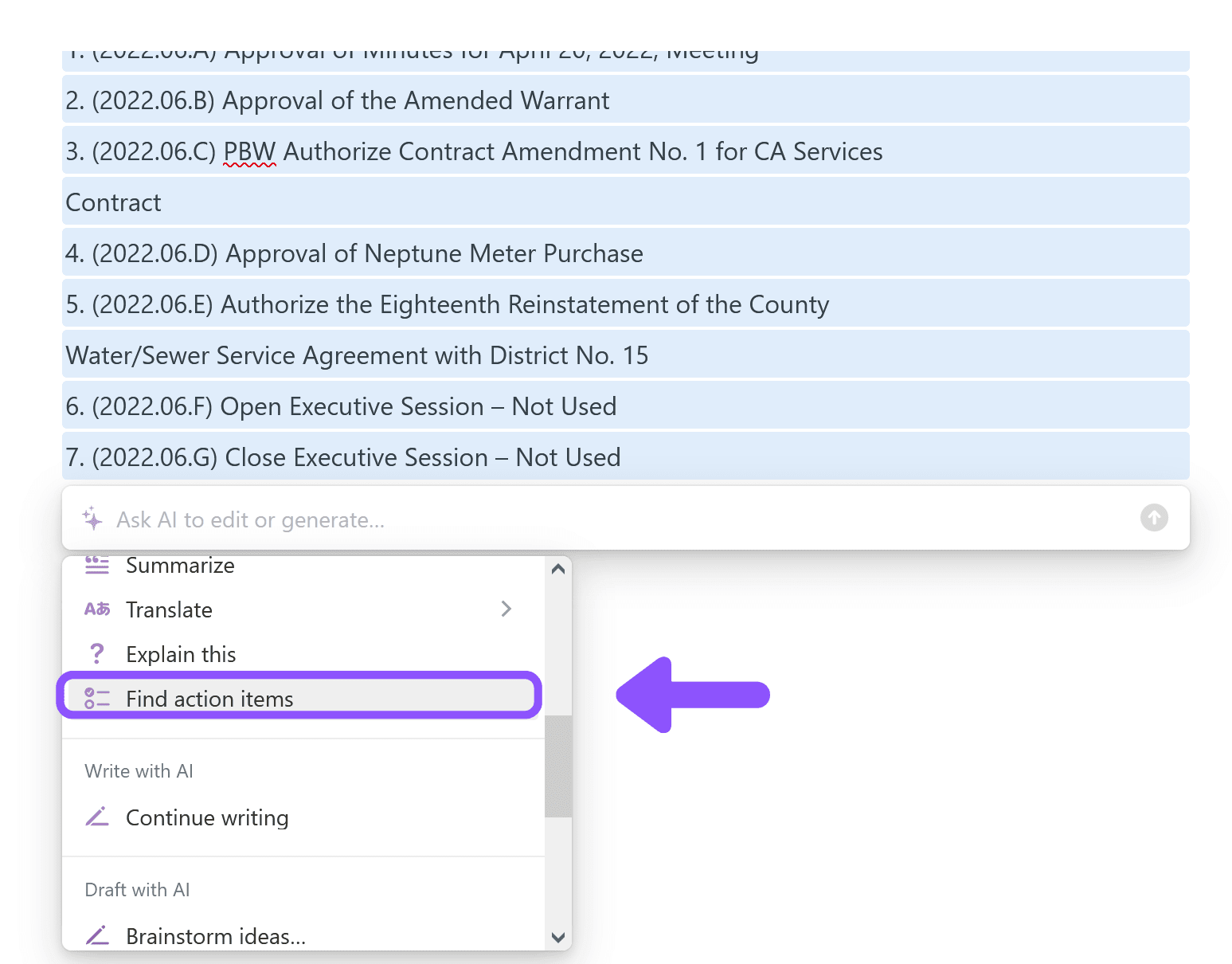This screenshot has height=964, width=1232.
Task: Choose Continue writing
Action: (x=303, y=817)
